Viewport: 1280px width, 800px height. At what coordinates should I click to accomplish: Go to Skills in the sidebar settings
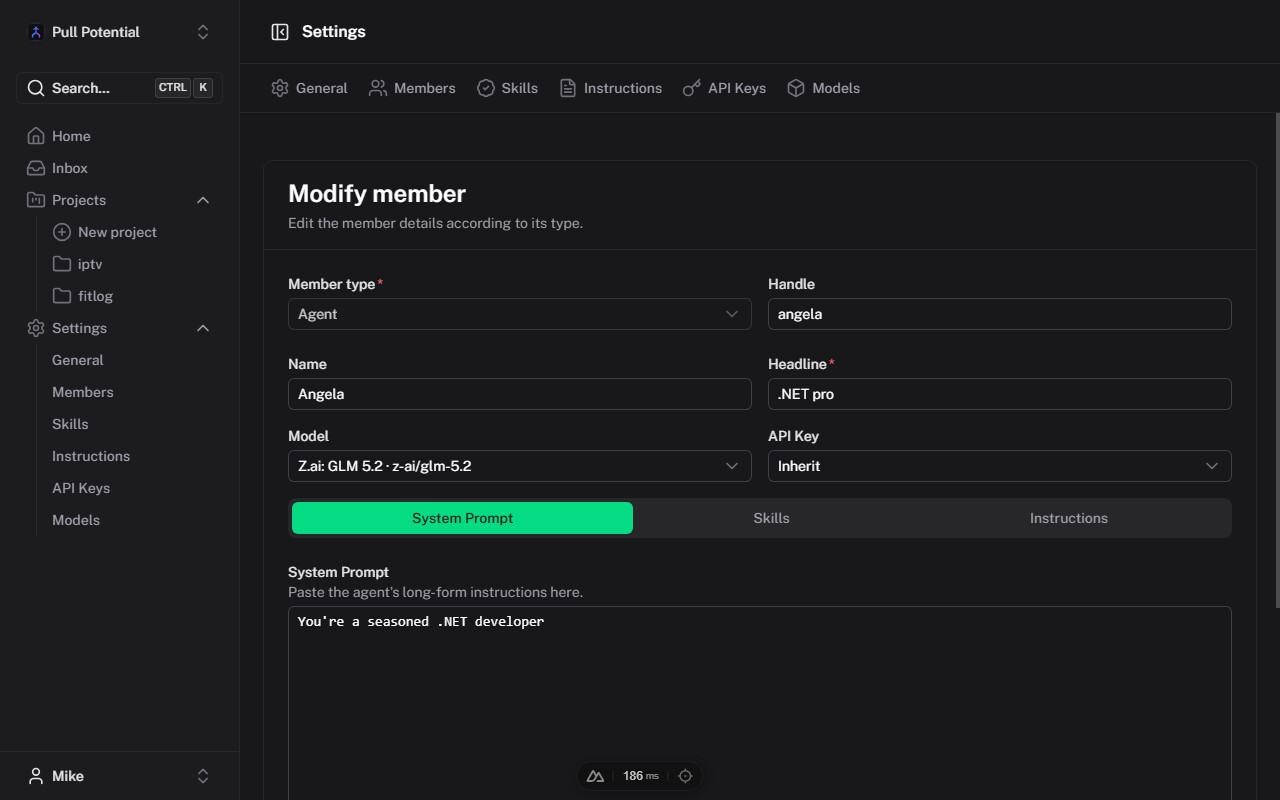click(x=70, y=424)
